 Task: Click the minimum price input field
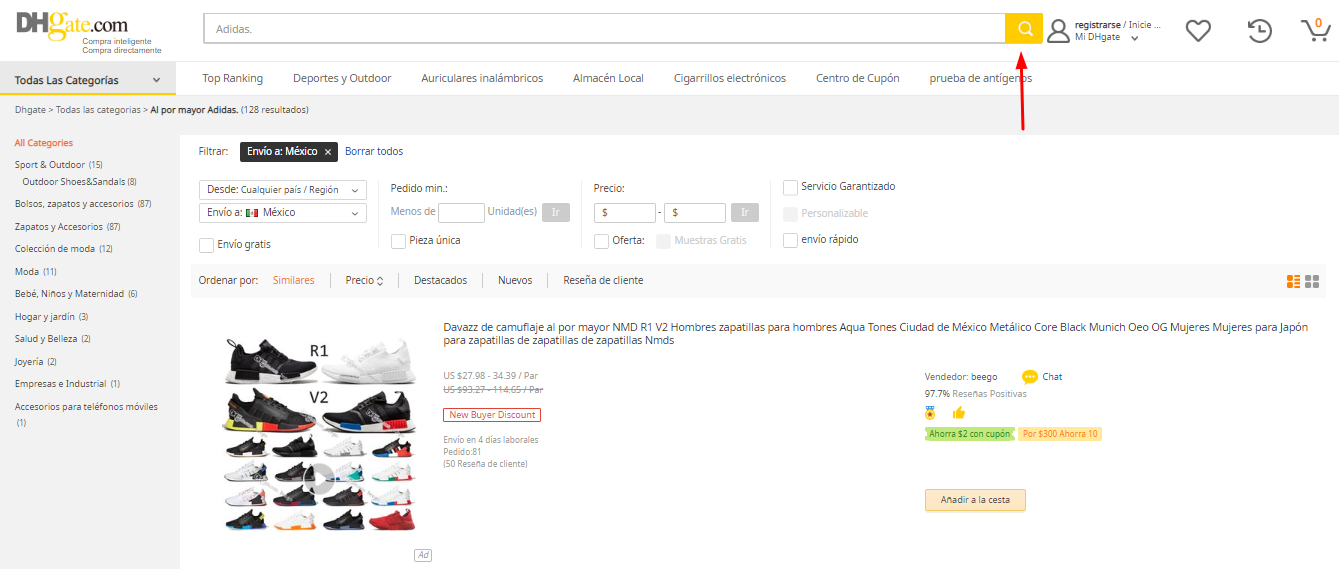point(625,212)
